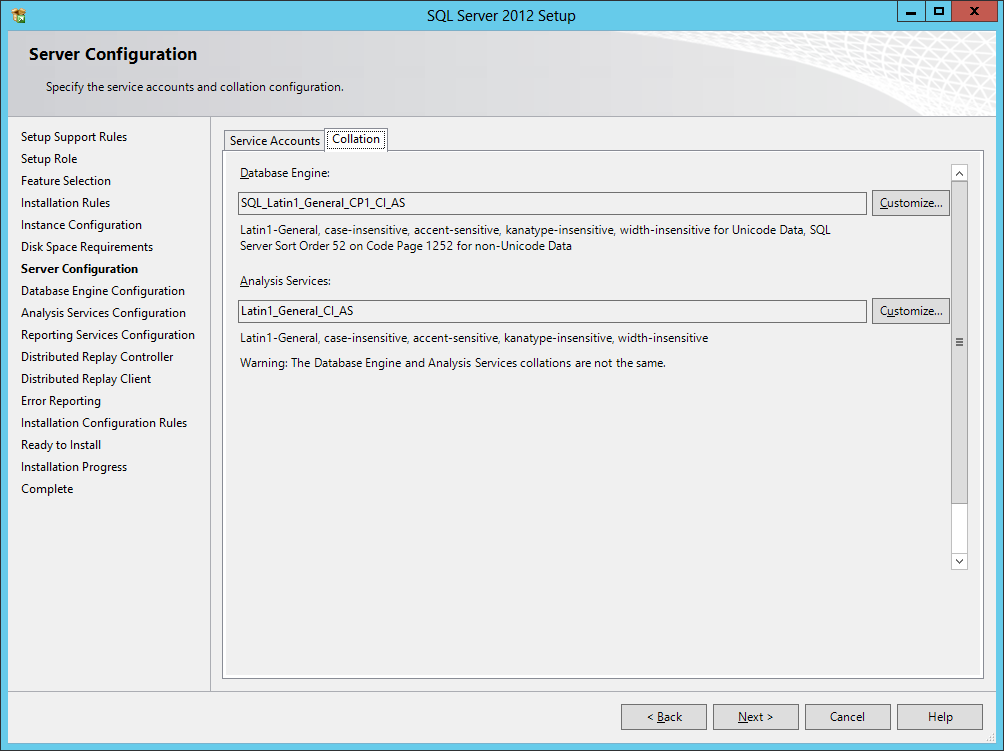Click Database Engine collation description text
1004x751 pixels.
(535, 238)
